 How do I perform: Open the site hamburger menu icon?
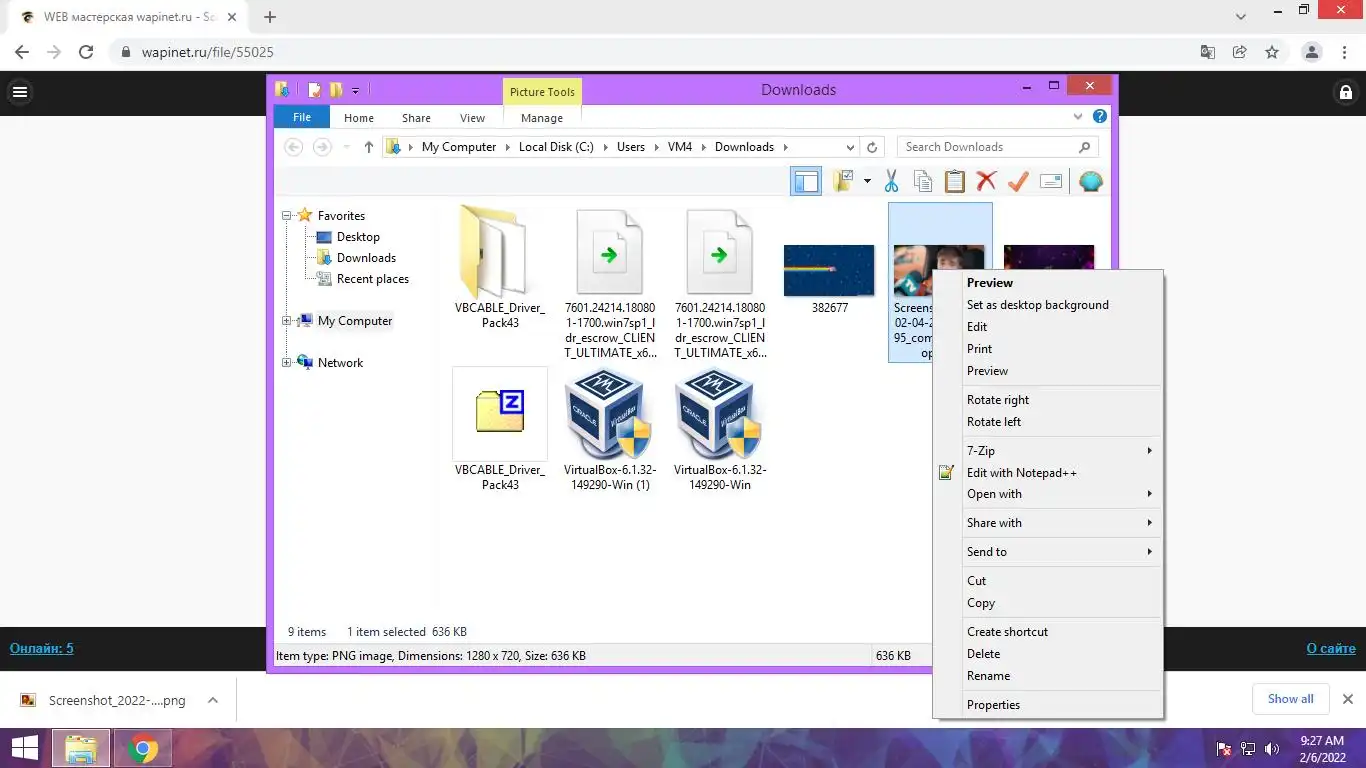pos(20,93)
